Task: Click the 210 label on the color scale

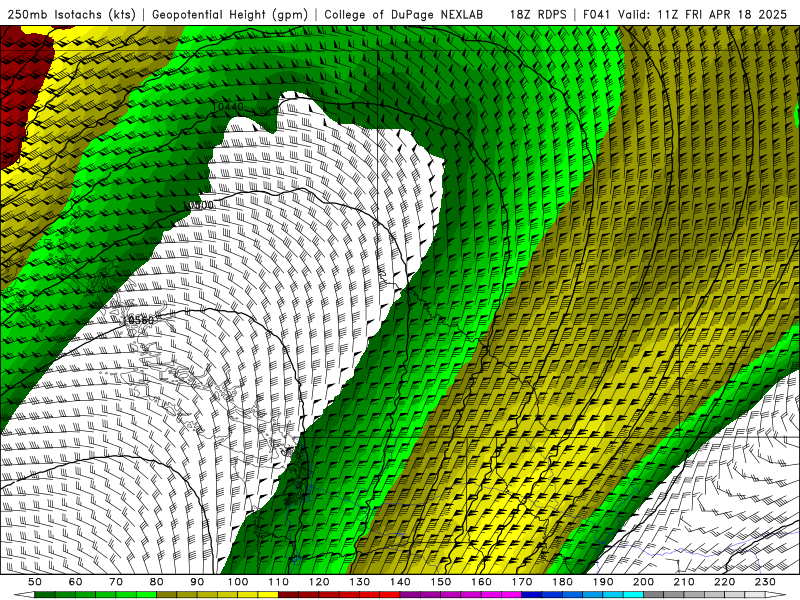Action: (684, 582)
